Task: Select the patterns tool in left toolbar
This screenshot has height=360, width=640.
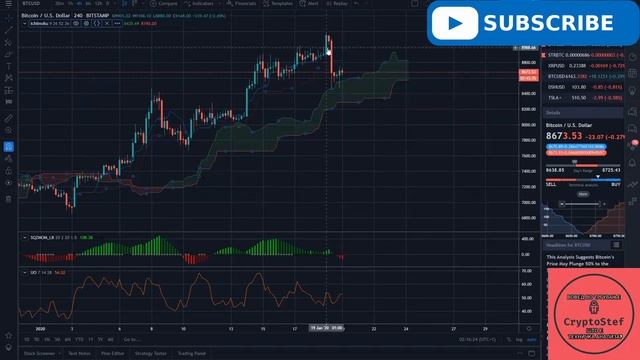Action: coord(9,78)
